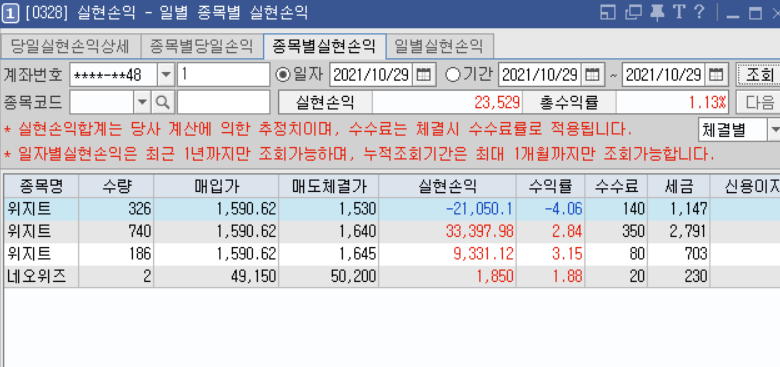This screenshot has width=780, height=367.
Task: Expand the 계좌번호 account dropdown
Action: coord(165,75)
